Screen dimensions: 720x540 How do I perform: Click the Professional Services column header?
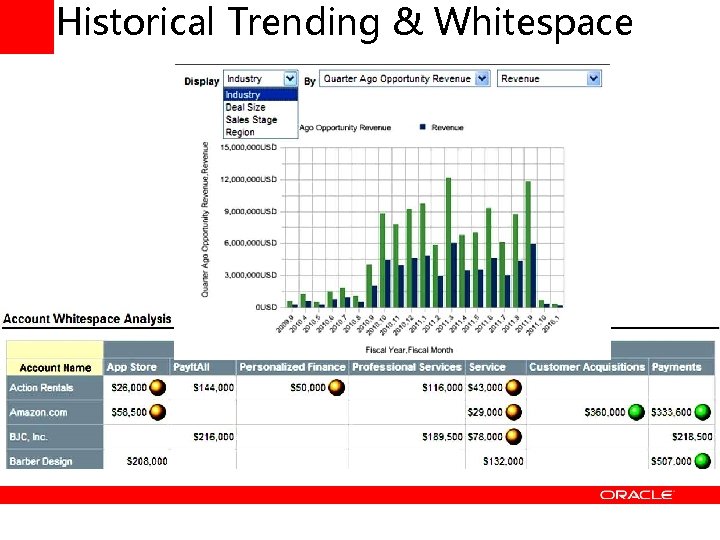[407, 367]
